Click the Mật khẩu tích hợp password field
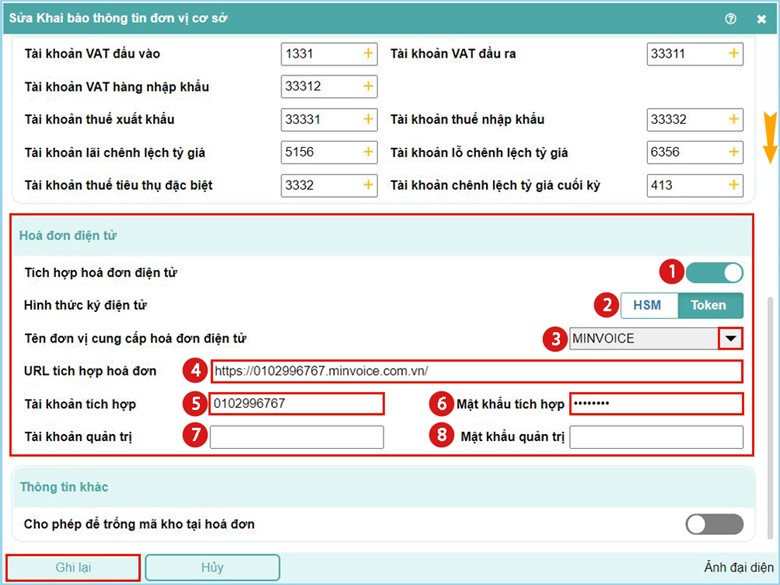This screenshot has height=585, width=780. [x=656, y=404]
